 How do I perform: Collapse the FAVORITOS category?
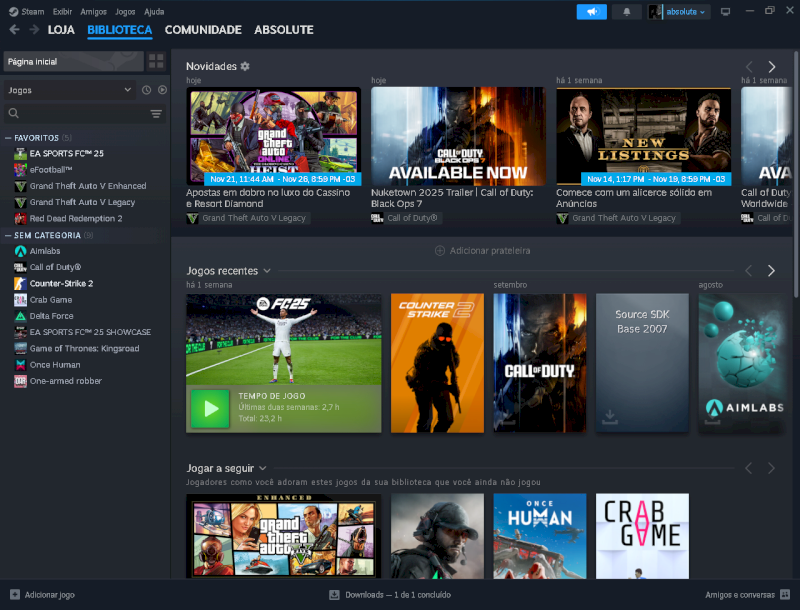tap(8, 138)
